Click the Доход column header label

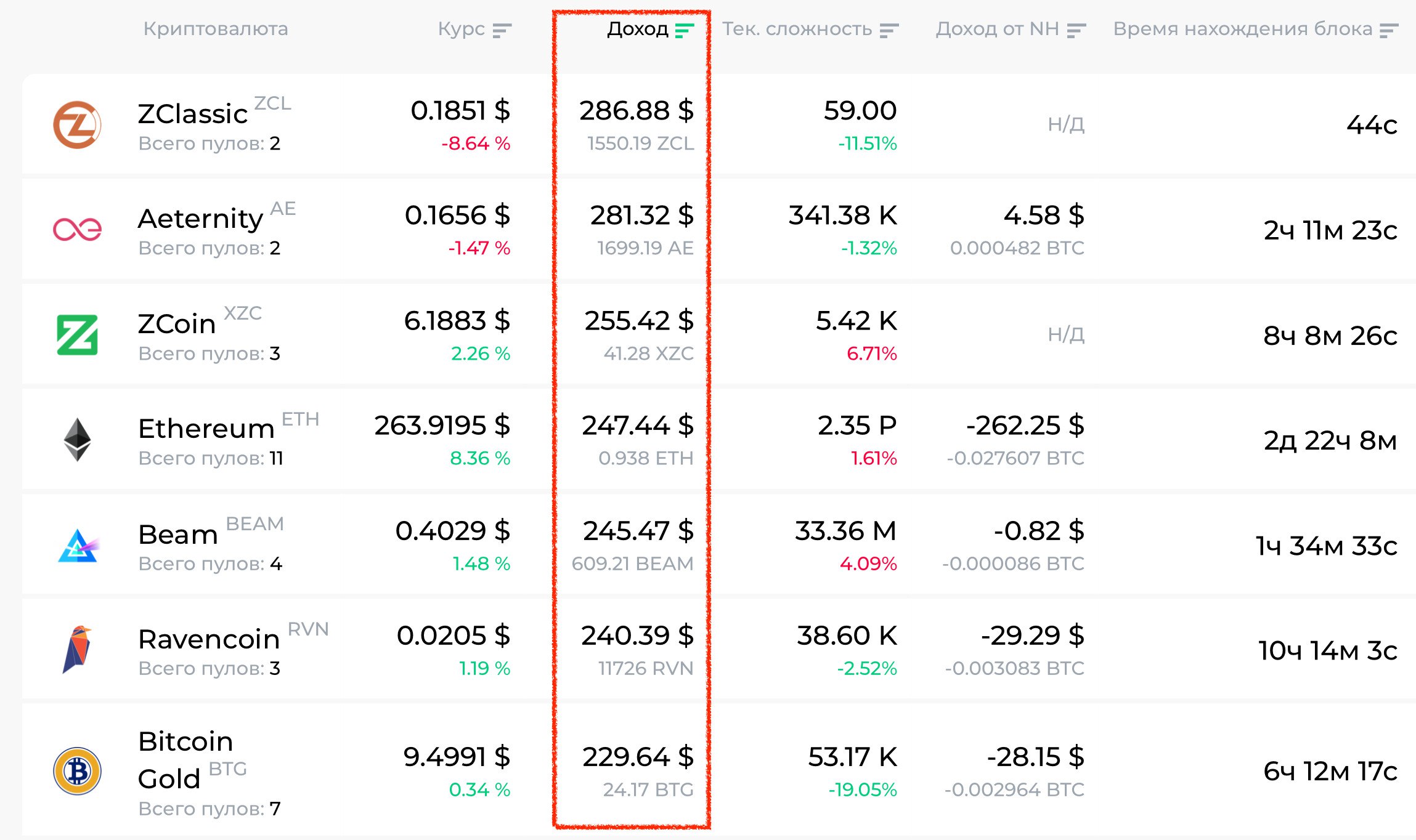(x=638, y=29)
